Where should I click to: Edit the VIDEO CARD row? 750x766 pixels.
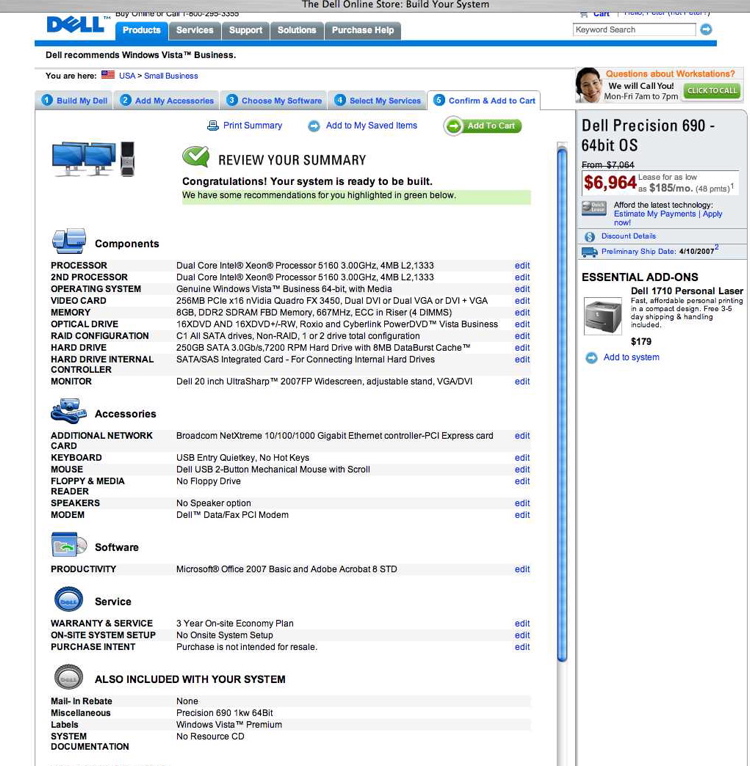click(x=522, y=301)
